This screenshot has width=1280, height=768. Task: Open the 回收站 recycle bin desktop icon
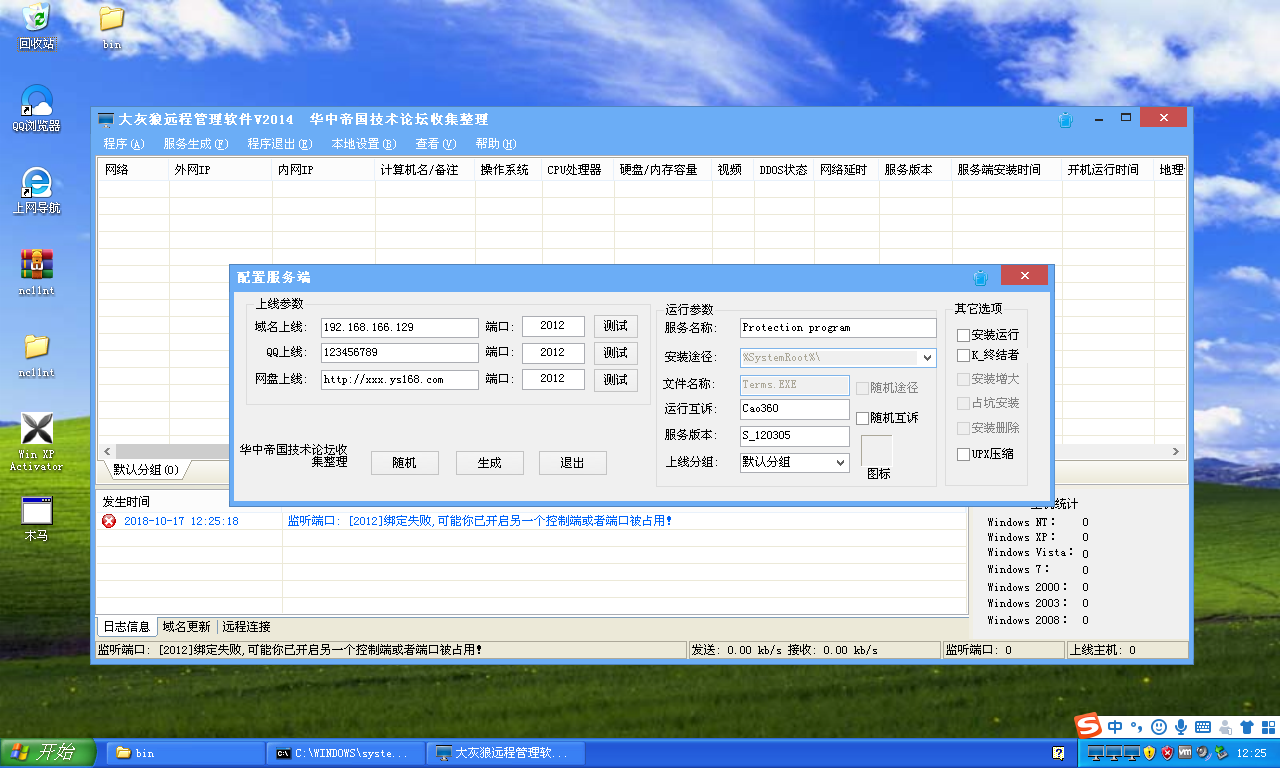(36, 25)
